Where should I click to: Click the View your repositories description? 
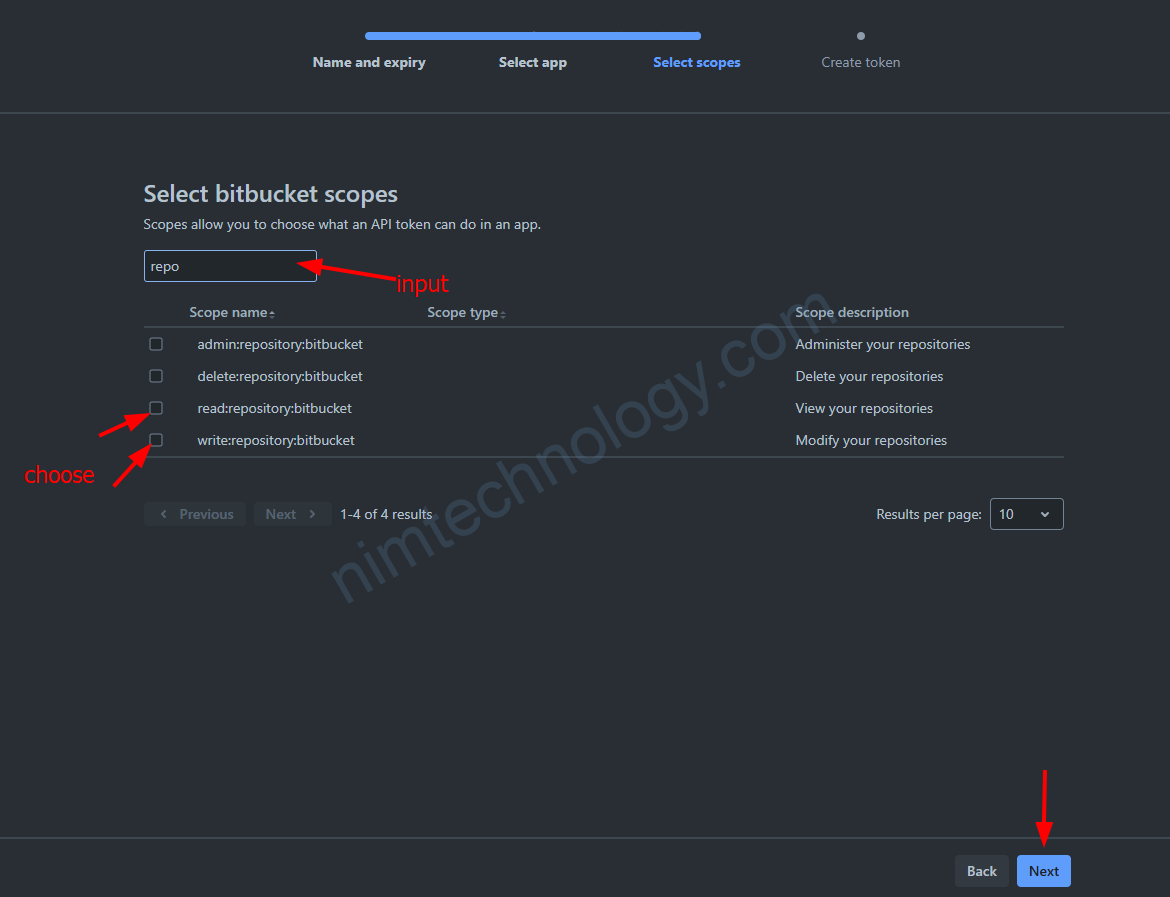(x=864, y=408)
